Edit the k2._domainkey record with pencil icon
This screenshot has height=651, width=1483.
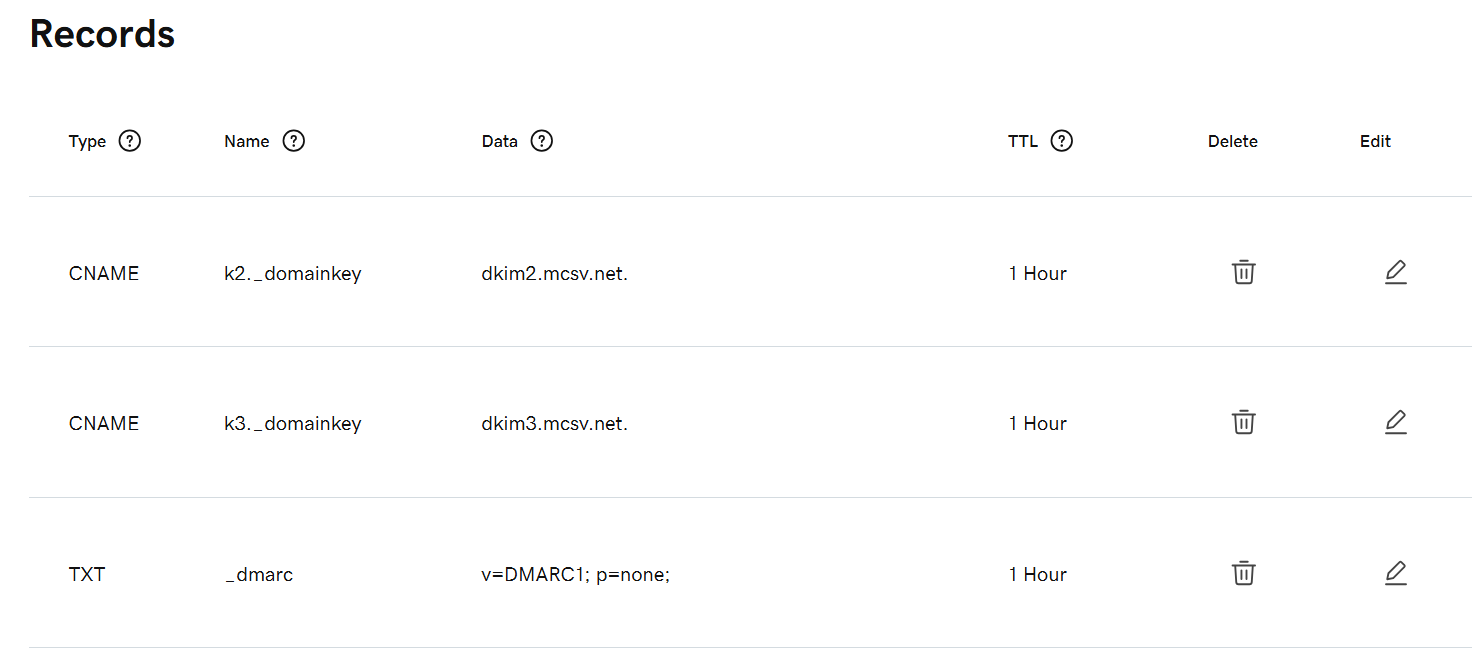1396,272
